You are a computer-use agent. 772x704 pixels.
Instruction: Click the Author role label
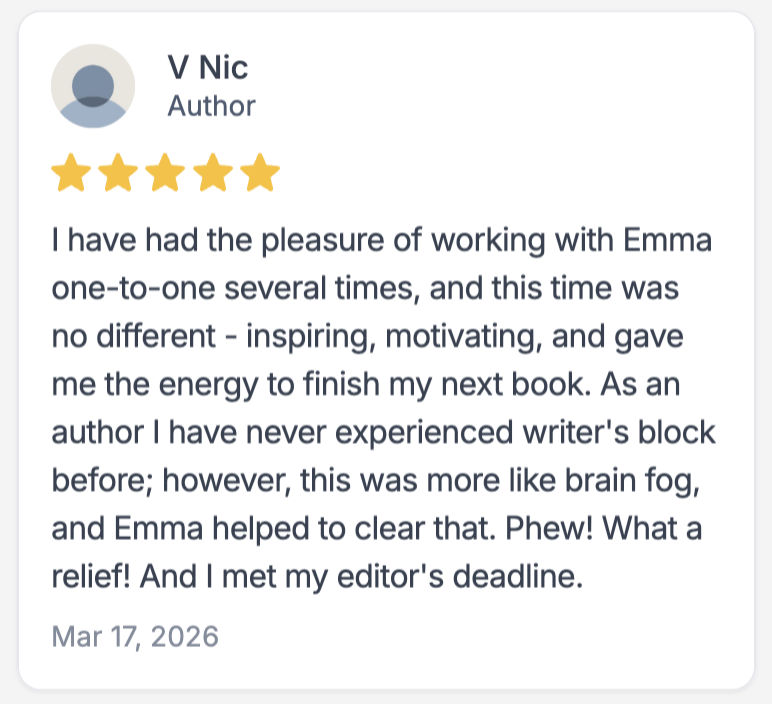pos(211,105)
